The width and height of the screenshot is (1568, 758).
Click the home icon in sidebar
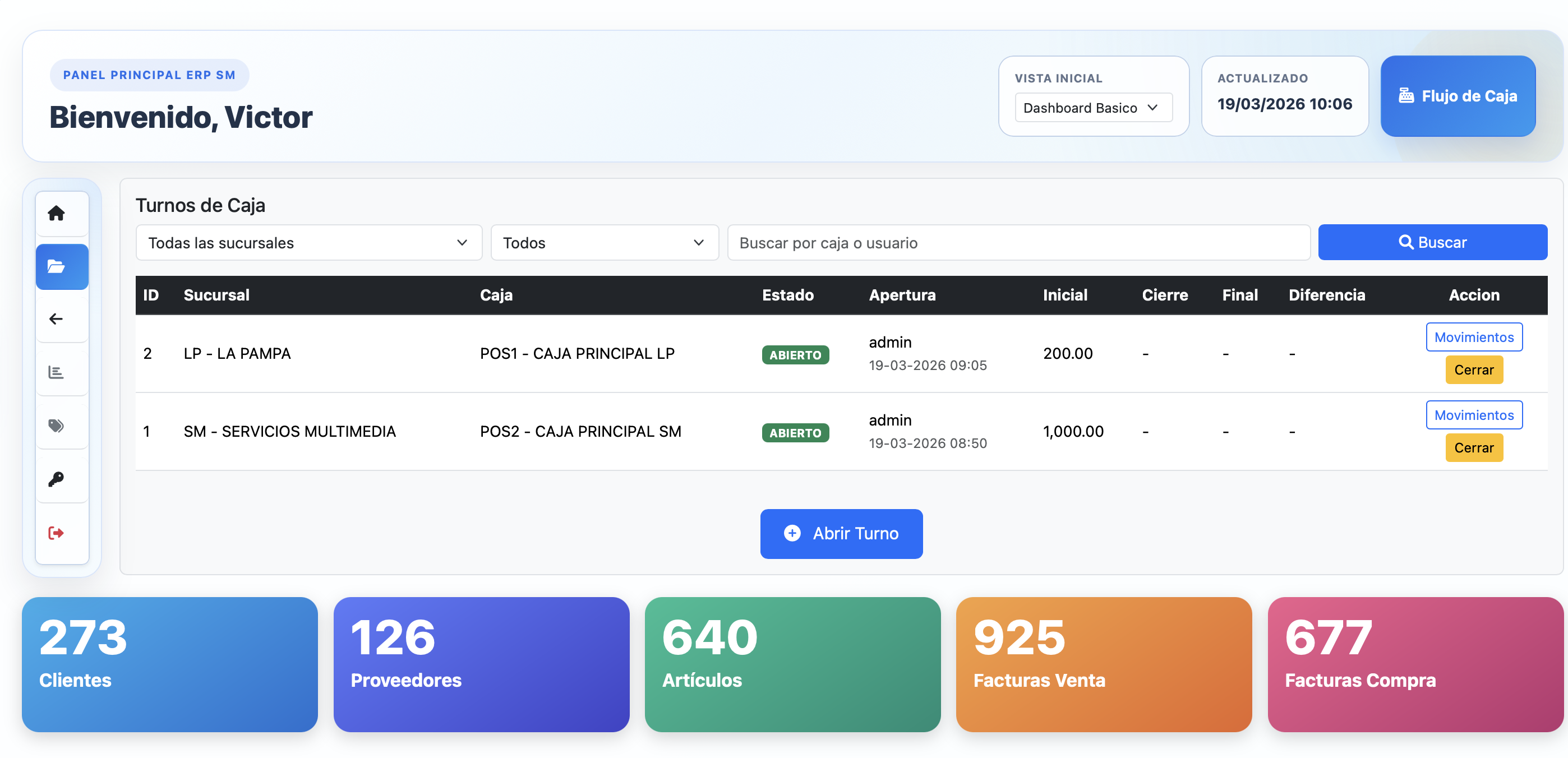point(56,214)
